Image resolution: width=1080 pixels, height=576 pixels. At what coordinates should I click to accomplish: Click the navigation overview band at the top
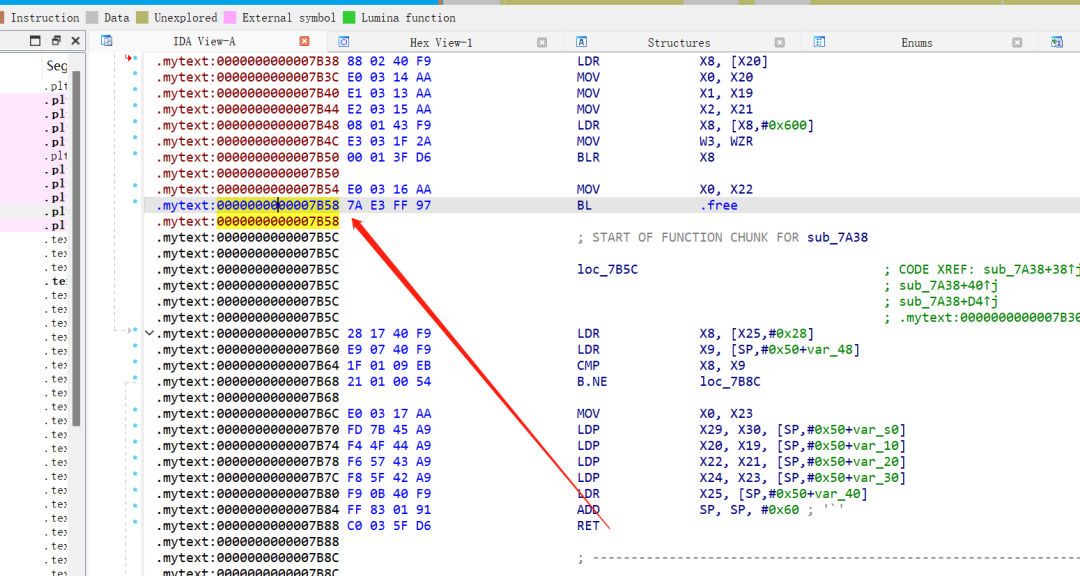[540, 3]
